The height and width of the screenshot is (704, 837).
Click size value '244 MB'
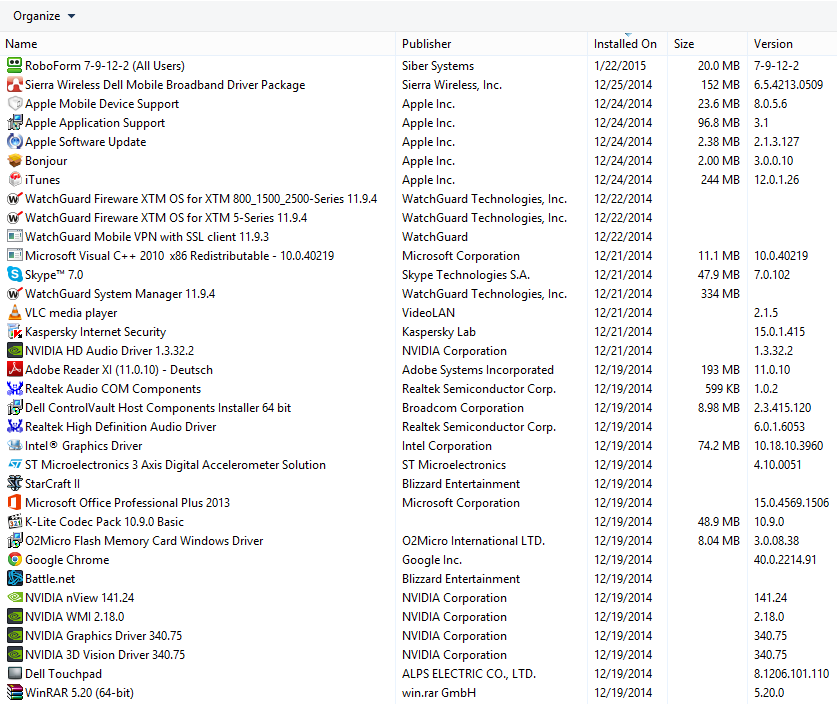[x=720, y=180]
